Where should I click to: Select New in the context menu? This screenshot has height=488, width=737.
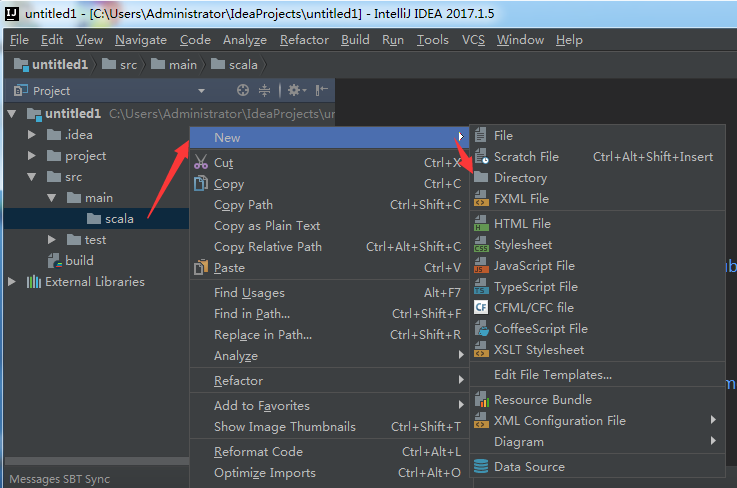click(x=329, y=137)
